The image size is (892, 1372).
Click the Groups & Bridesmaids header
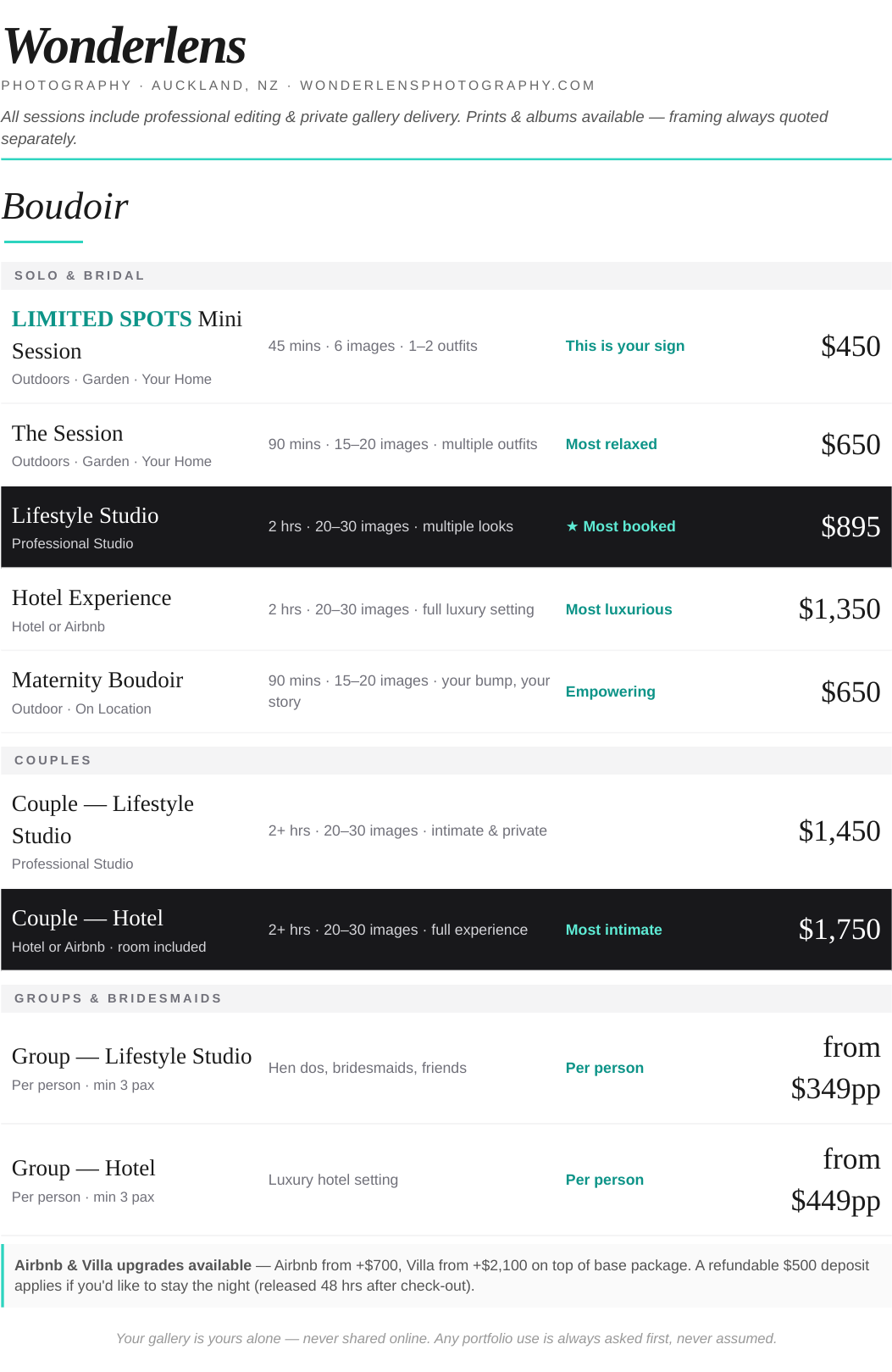446,998
